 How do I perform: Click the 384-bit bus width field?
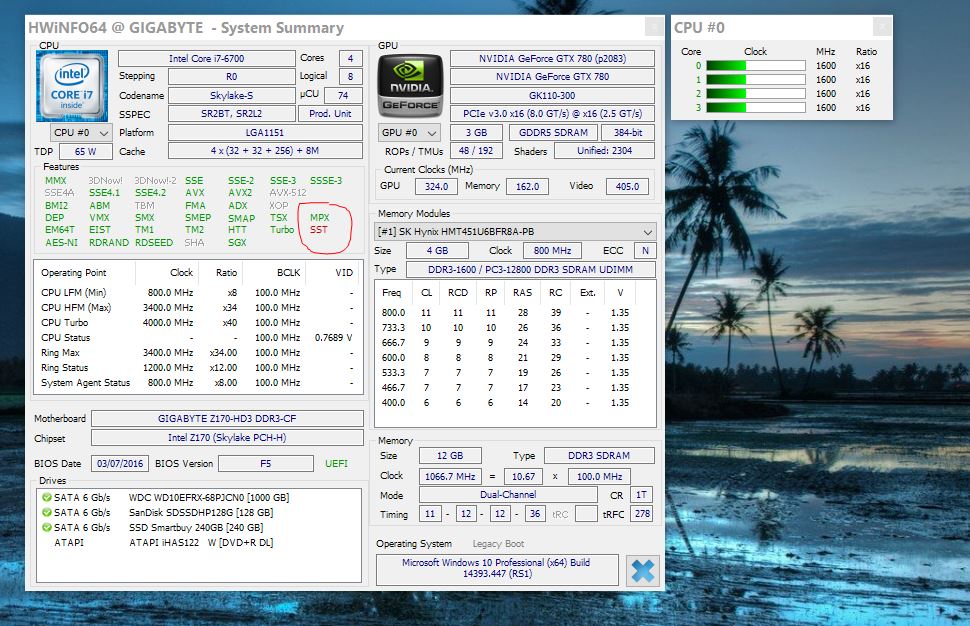coord(628,132)
